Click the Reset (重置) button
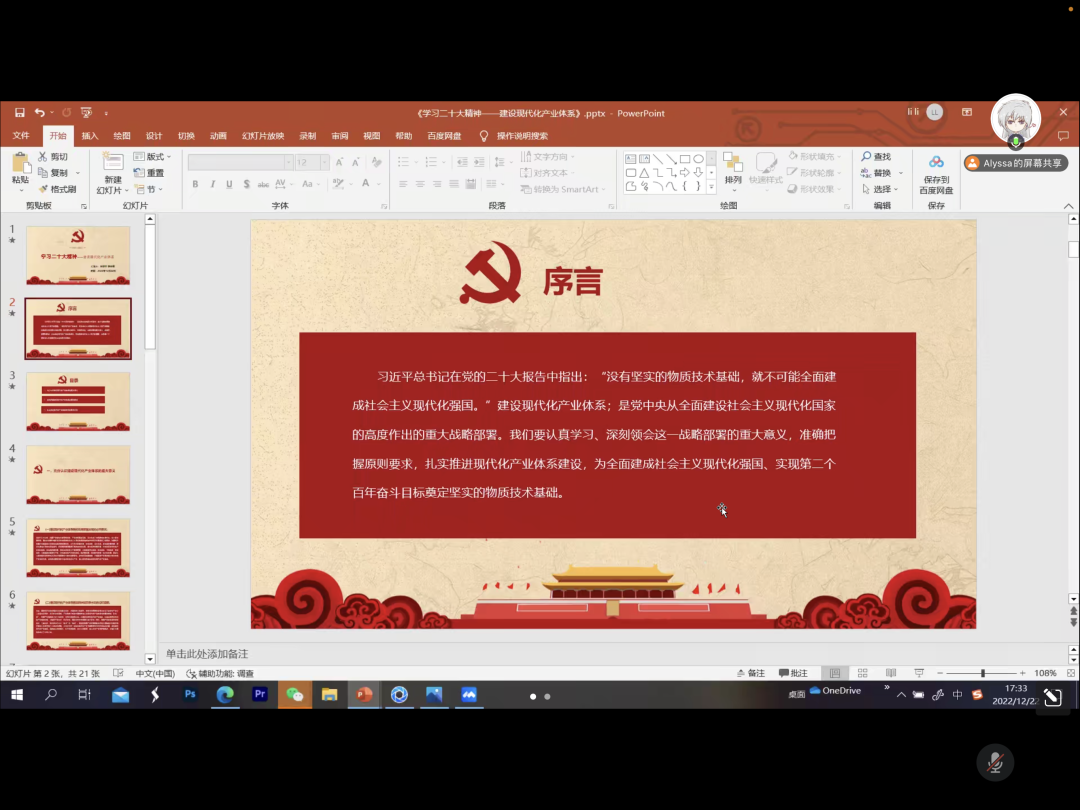This screenshot has width=1080, height=810. coord(149,173)
